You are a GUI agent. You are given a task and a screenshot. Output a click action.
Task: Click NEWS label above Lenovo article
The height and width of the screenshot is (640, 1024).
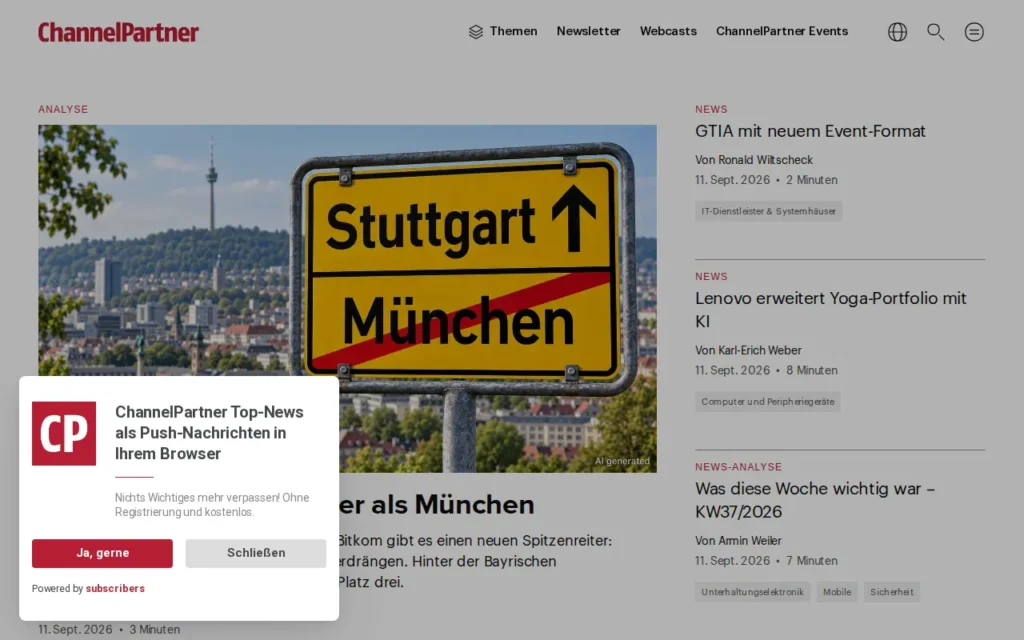tap(711, 276)
